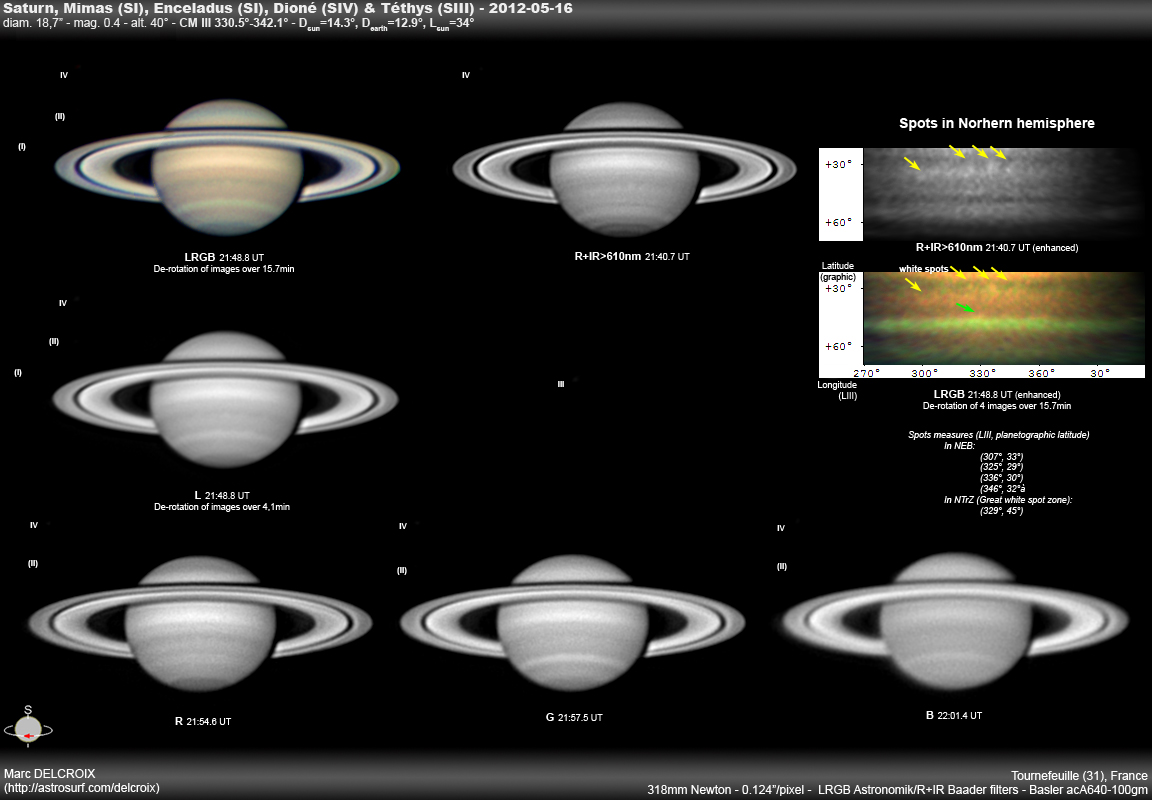Click the '(336°, 30°)' spot measurement
Image resolution: width=1152 pixels, height=800 pixels.
click(1001, 478)
